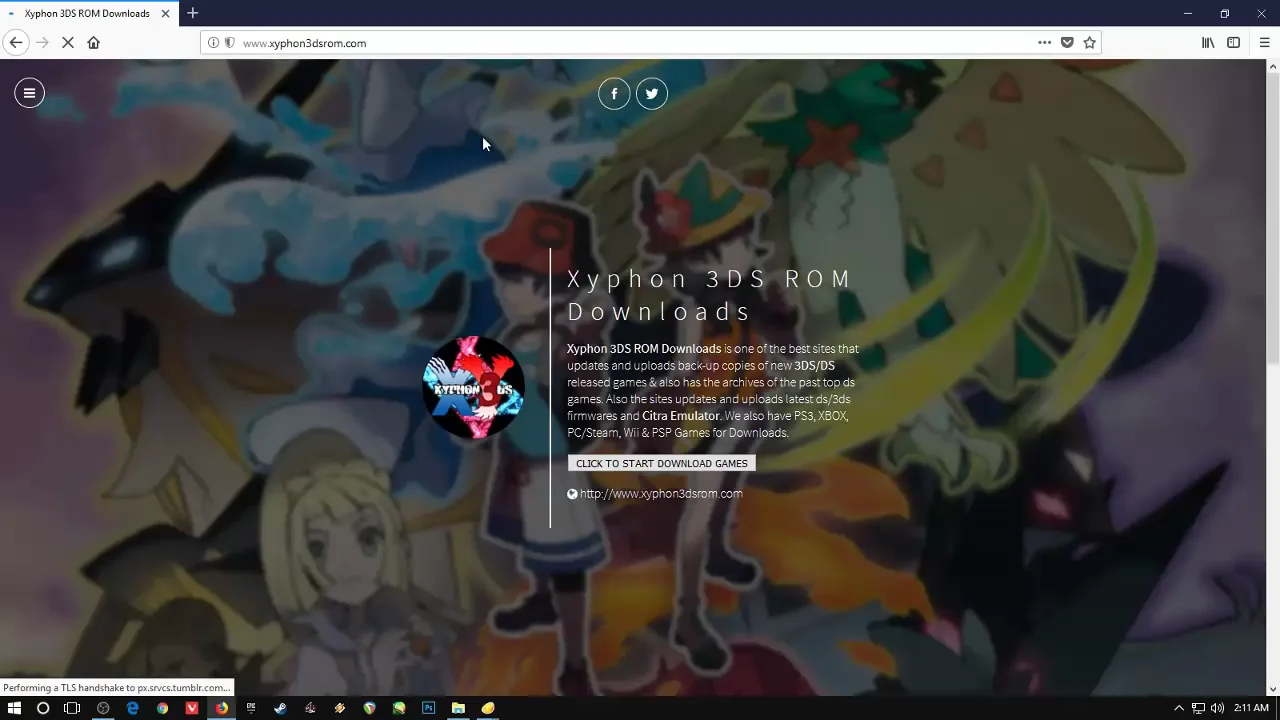Screen dimensions: 1280x720
Task: Click the bold 'Citra Emulator' text
Action: point(680,416)
